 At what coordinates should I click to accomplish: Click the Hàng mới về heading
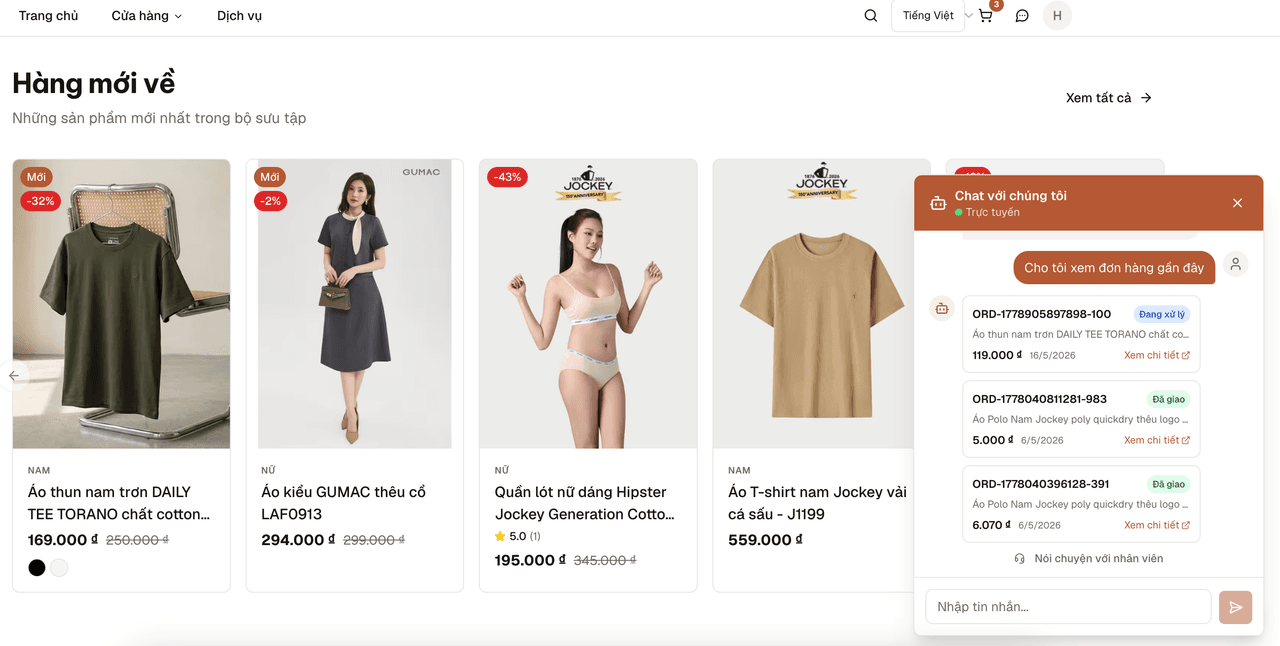(x=94, y=83)
